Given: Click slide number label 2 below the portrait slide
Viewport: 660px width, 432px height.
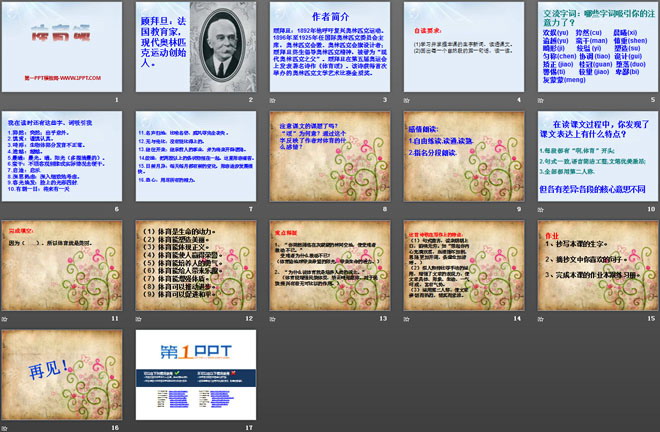Looking at the screenshot, I should (x=251, y=100).
